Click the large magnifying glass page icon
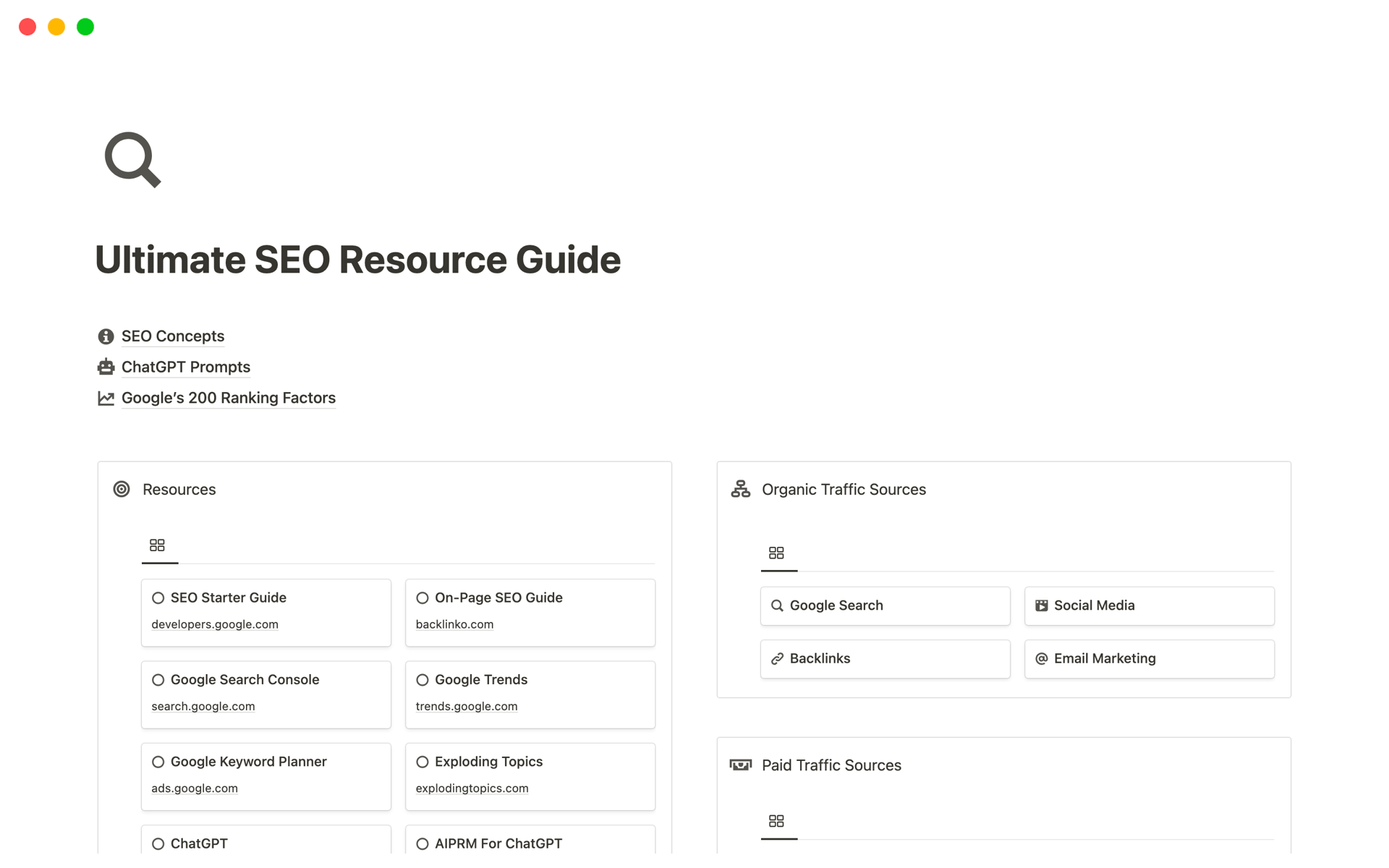The width and height of the screenshot is (1389, 868). click(x=132, y=159)
